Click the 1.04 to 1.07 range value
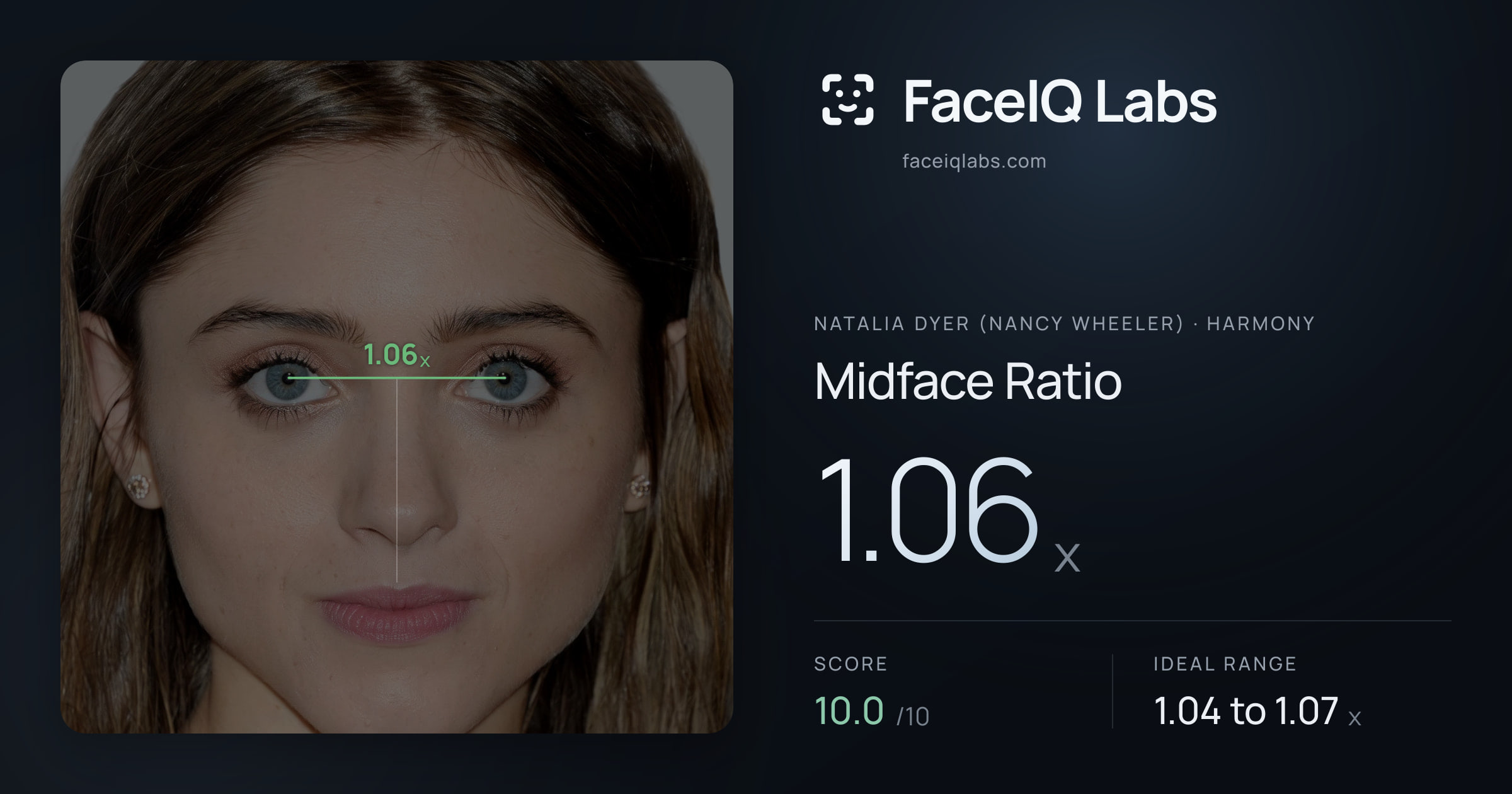Screen dimensions: 1512x794 [1257, 711]
